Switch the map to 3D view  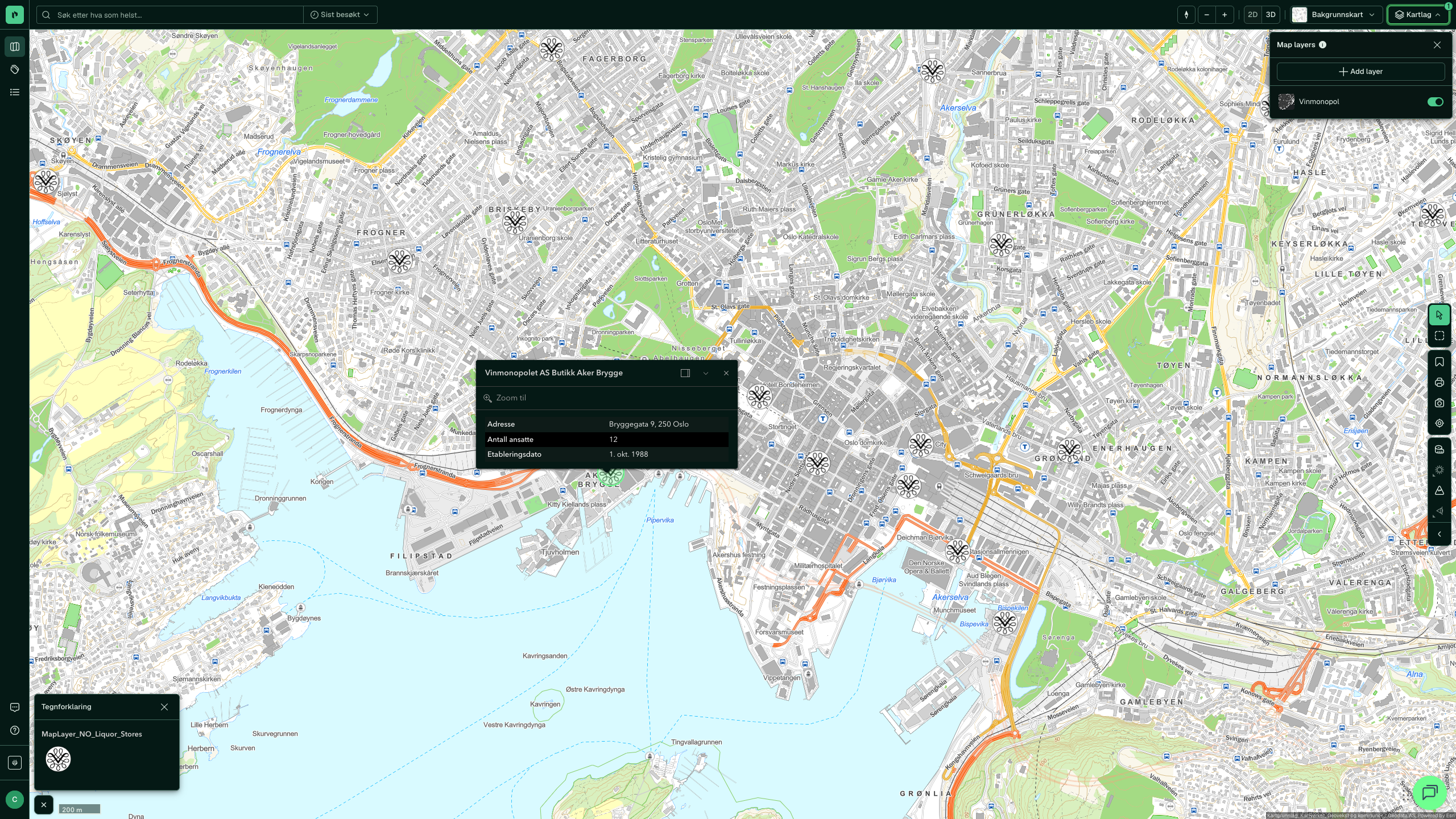click(1271, 15)
